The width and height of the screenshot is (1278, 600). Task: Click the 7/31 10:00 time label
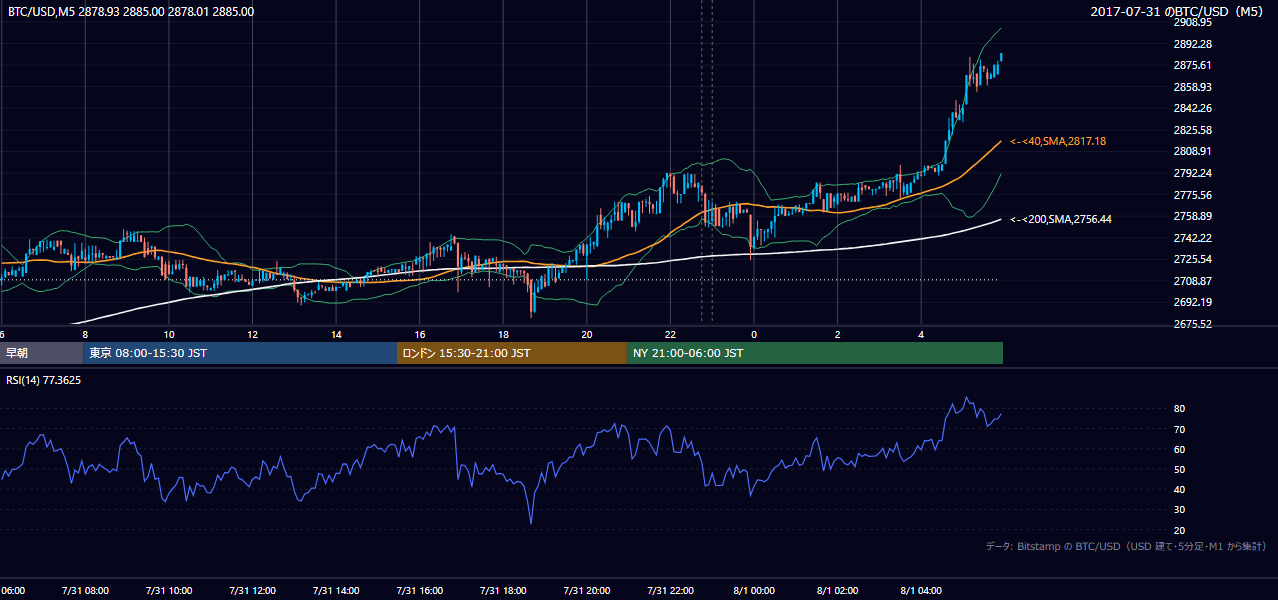(x=169, y=591)
